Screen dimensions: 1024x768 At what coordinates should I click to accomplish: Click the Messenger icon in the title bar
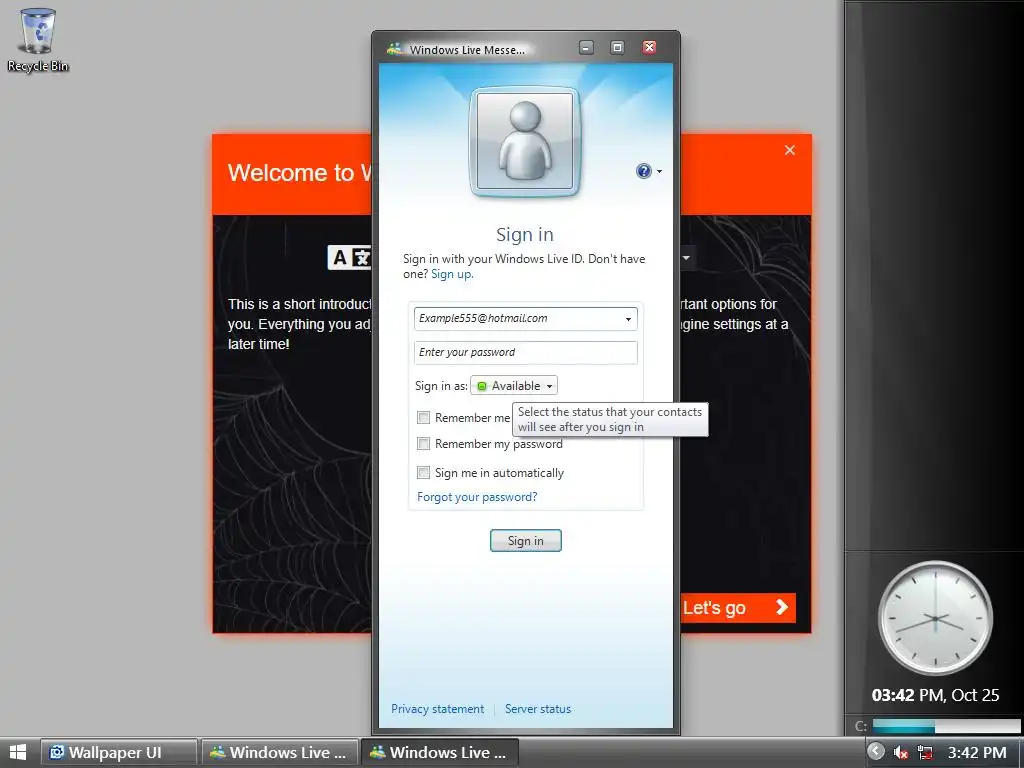pyautogui.click(x=394, y=49)
